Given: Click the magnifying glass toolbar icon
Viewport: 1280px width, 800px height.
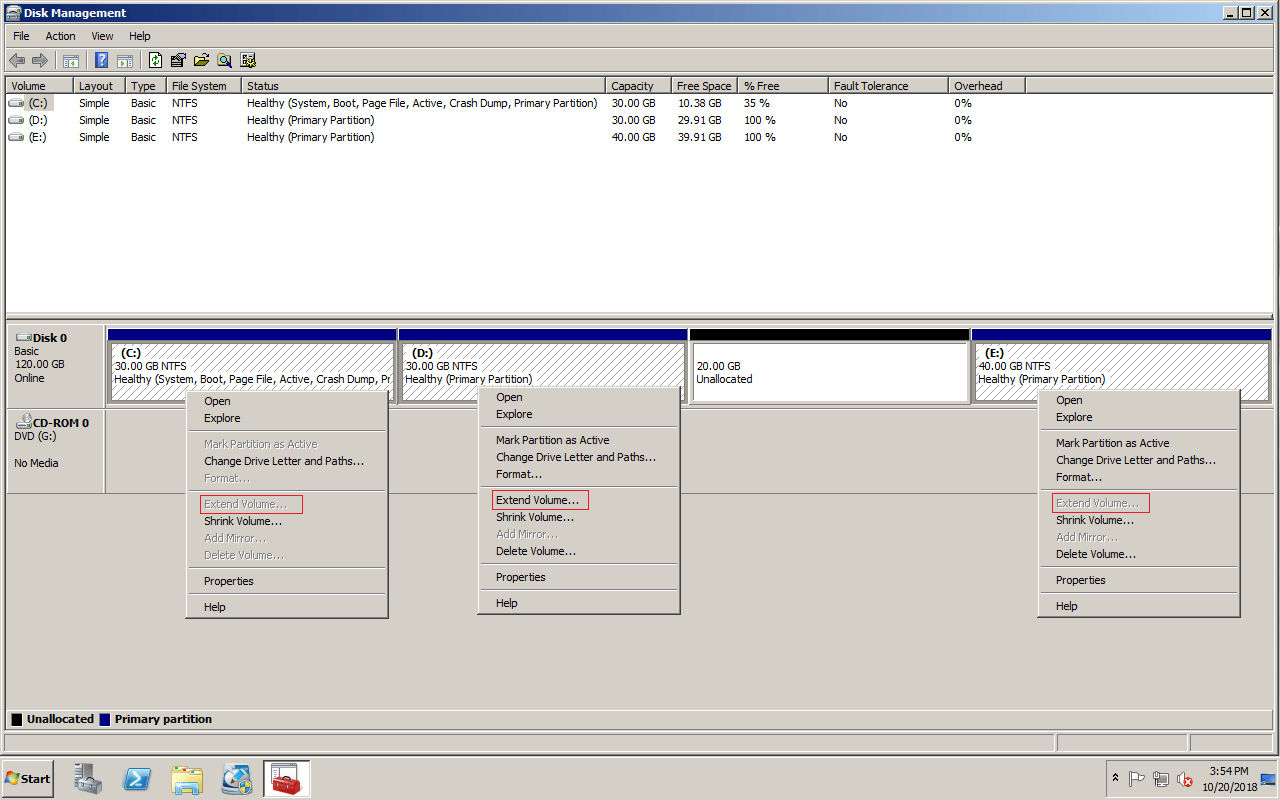Looking at the screenshot, I should click(225, 60).
